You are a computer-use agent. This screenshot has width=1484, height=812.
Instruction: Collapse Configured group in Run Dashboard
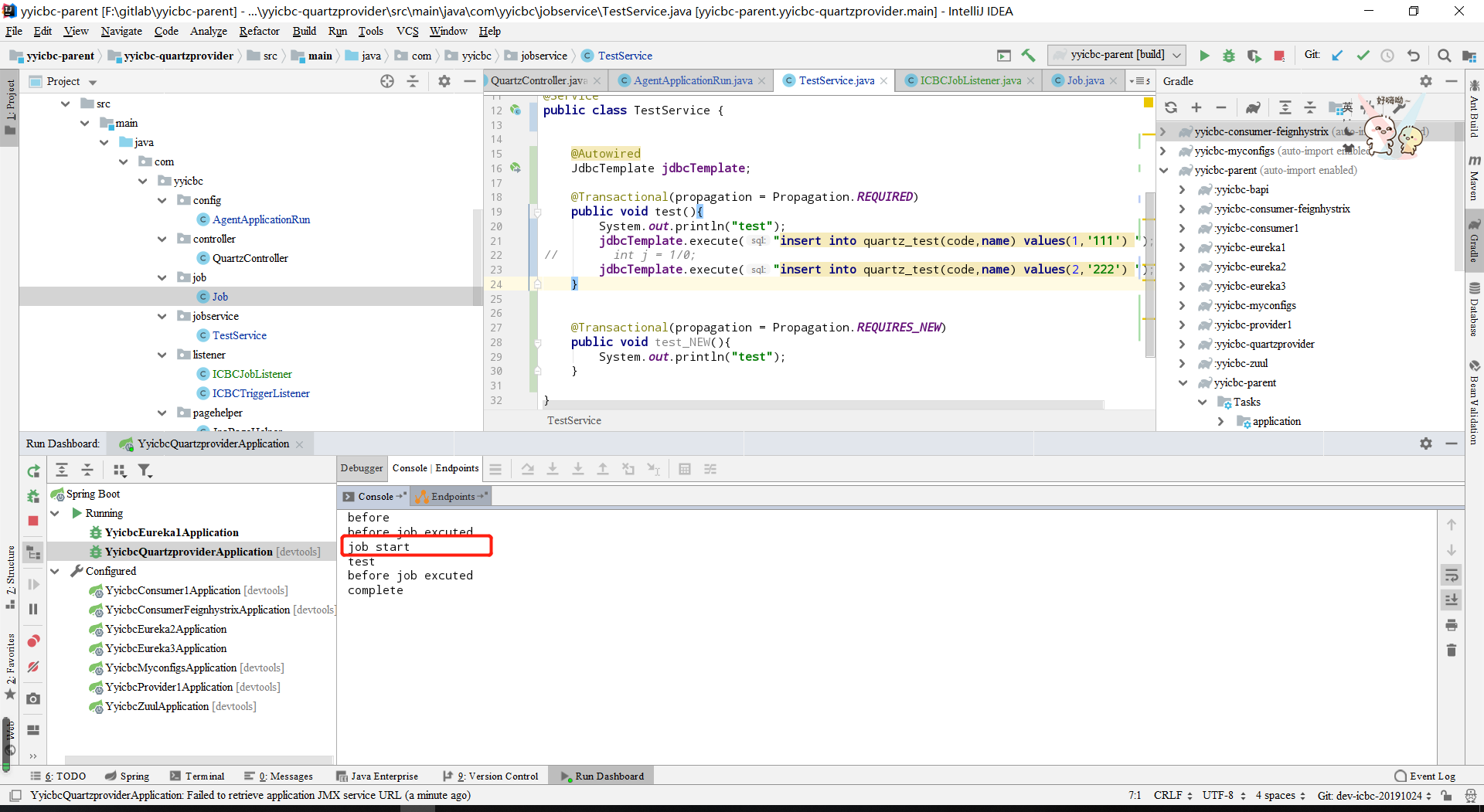[55, 571]
